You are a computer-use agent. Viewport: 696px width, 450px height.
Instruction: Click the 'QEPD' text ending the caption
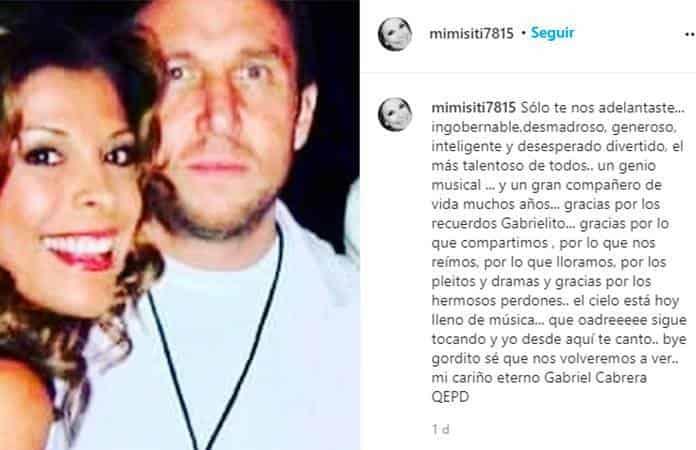[450, 397]
